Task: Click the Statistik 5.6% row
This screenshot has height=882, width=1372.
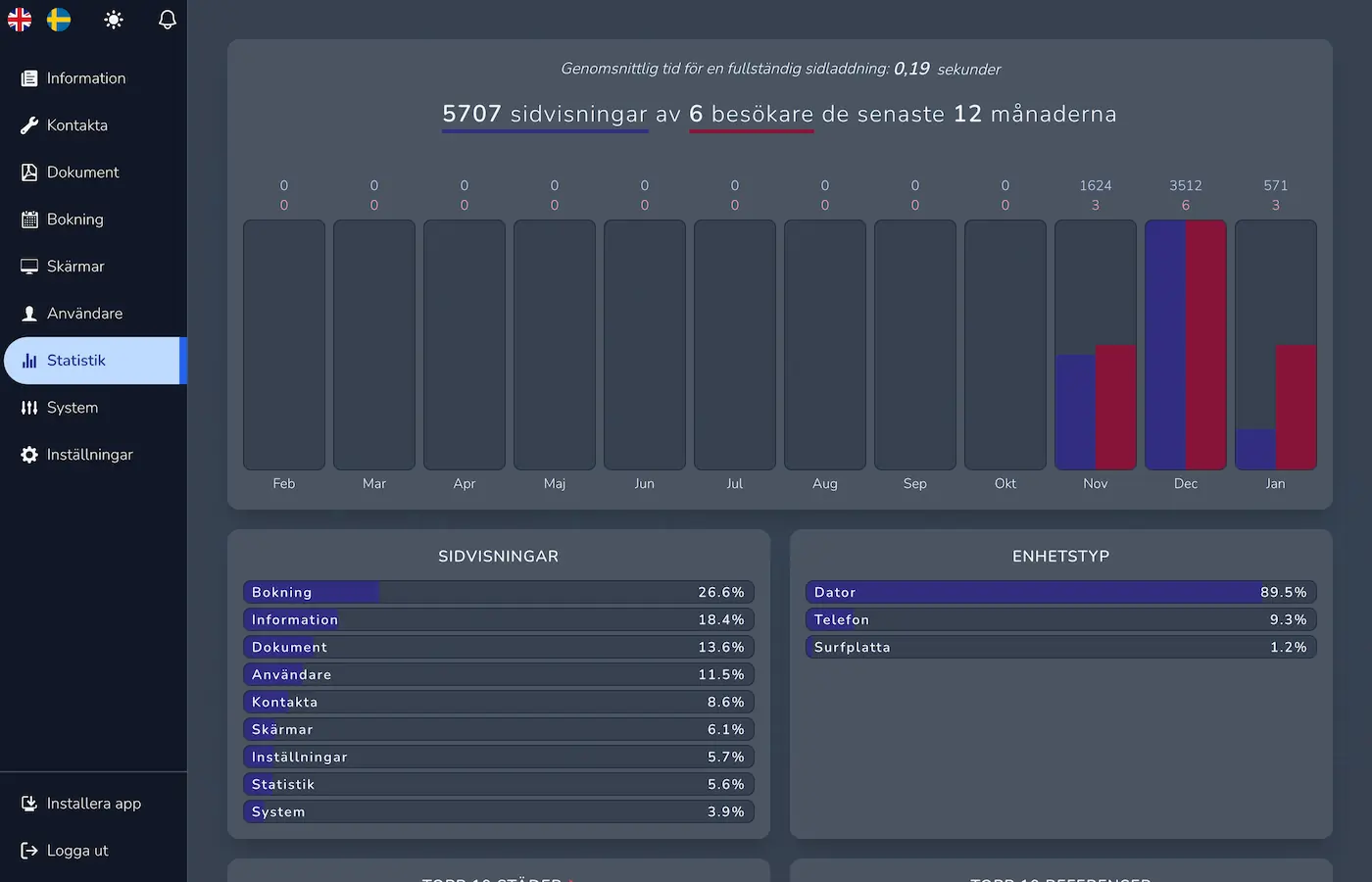Action: tap(499, 784)
